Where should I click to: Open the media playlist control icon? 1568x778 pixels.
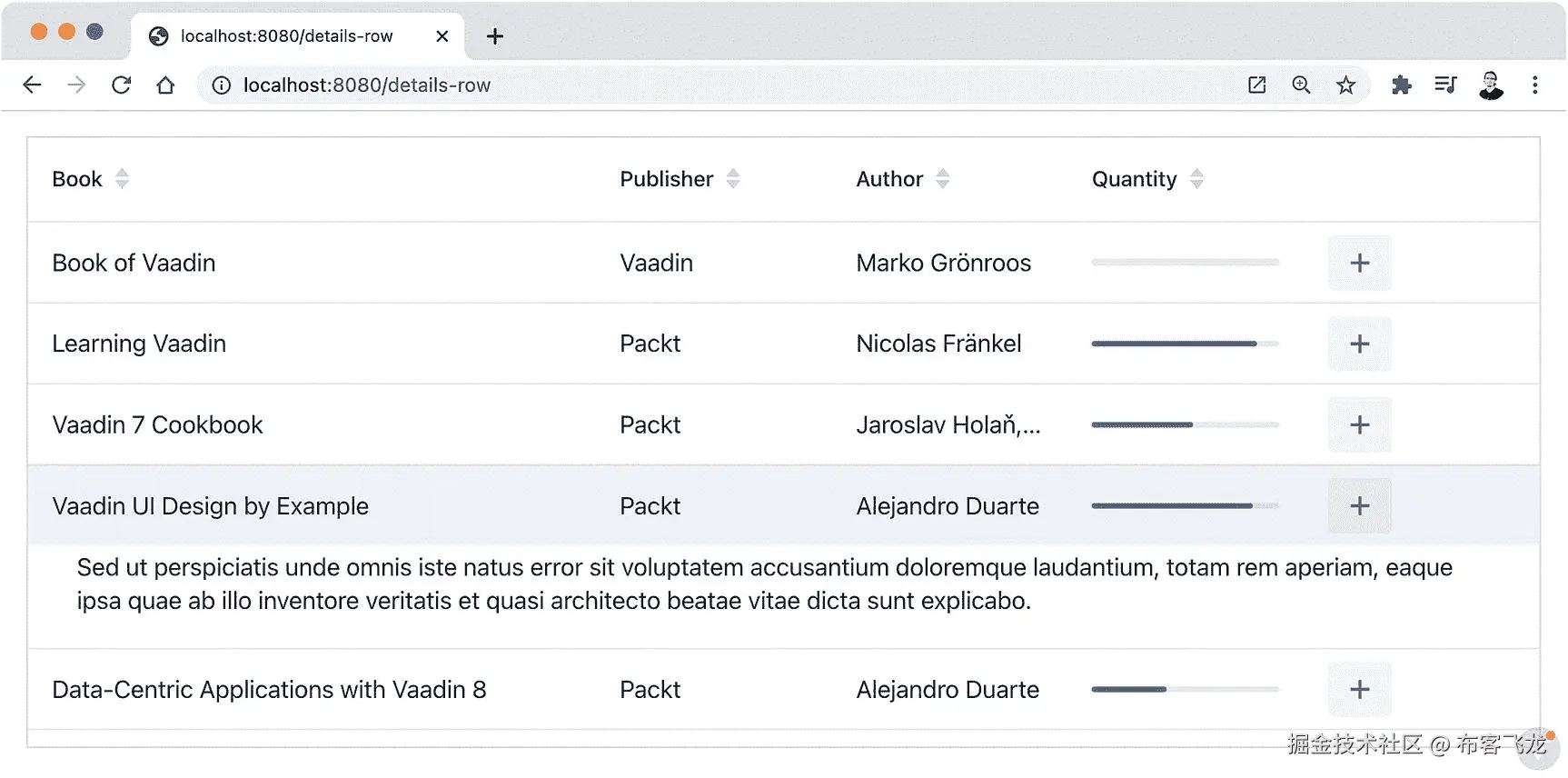tap(1445, 85)
